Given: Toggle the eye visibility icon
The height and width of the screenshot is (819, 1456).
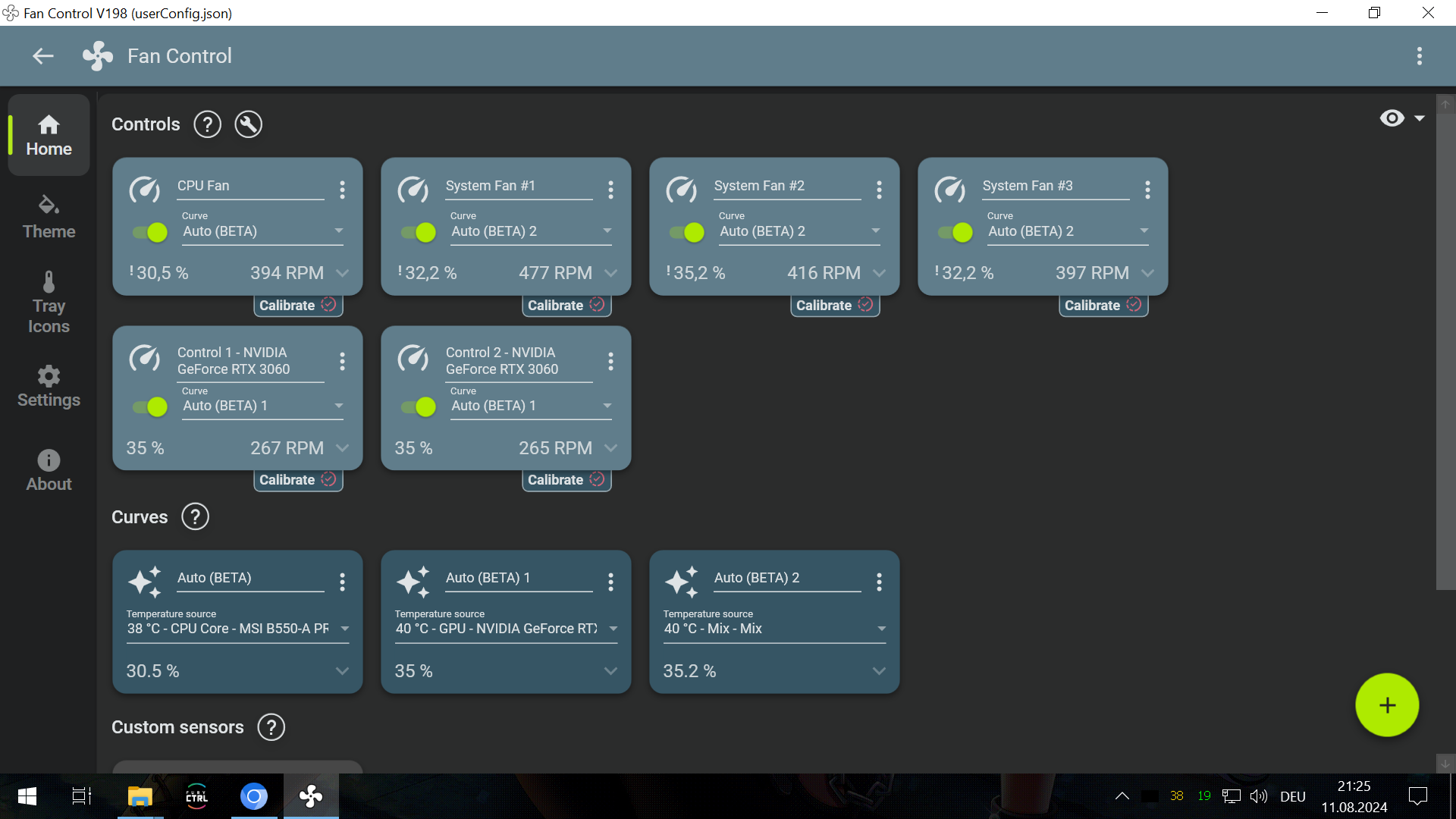Looking at the screenshot, I should coord(1392,118).
